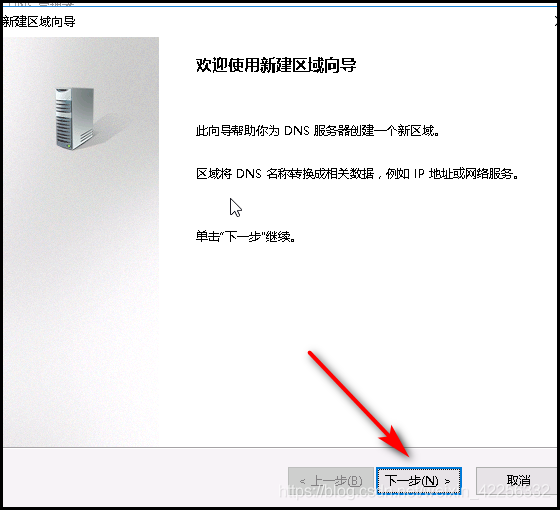Viewport: 560px width, 510px height.
Task: Click the sentence starting 区域将 DNS 名称
Action: (357, 174)
